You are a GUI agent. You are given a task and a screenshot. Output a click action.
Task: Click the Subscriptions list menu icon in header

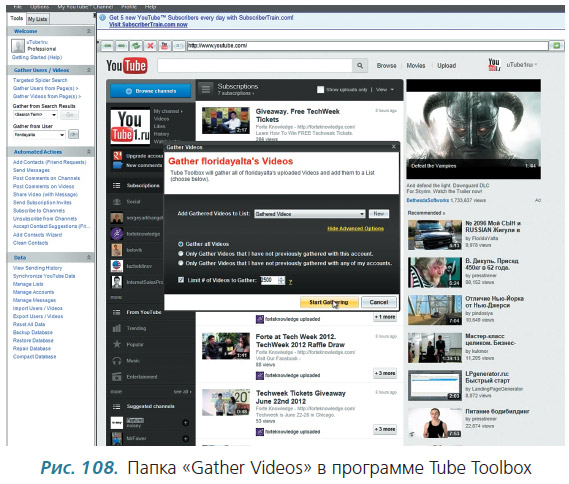tap(206, 89)
